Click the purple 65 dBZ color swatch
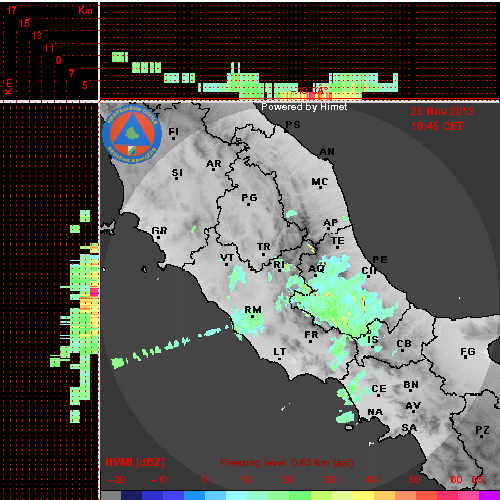This screenshot has width=500, height=500. click(489, 495)
